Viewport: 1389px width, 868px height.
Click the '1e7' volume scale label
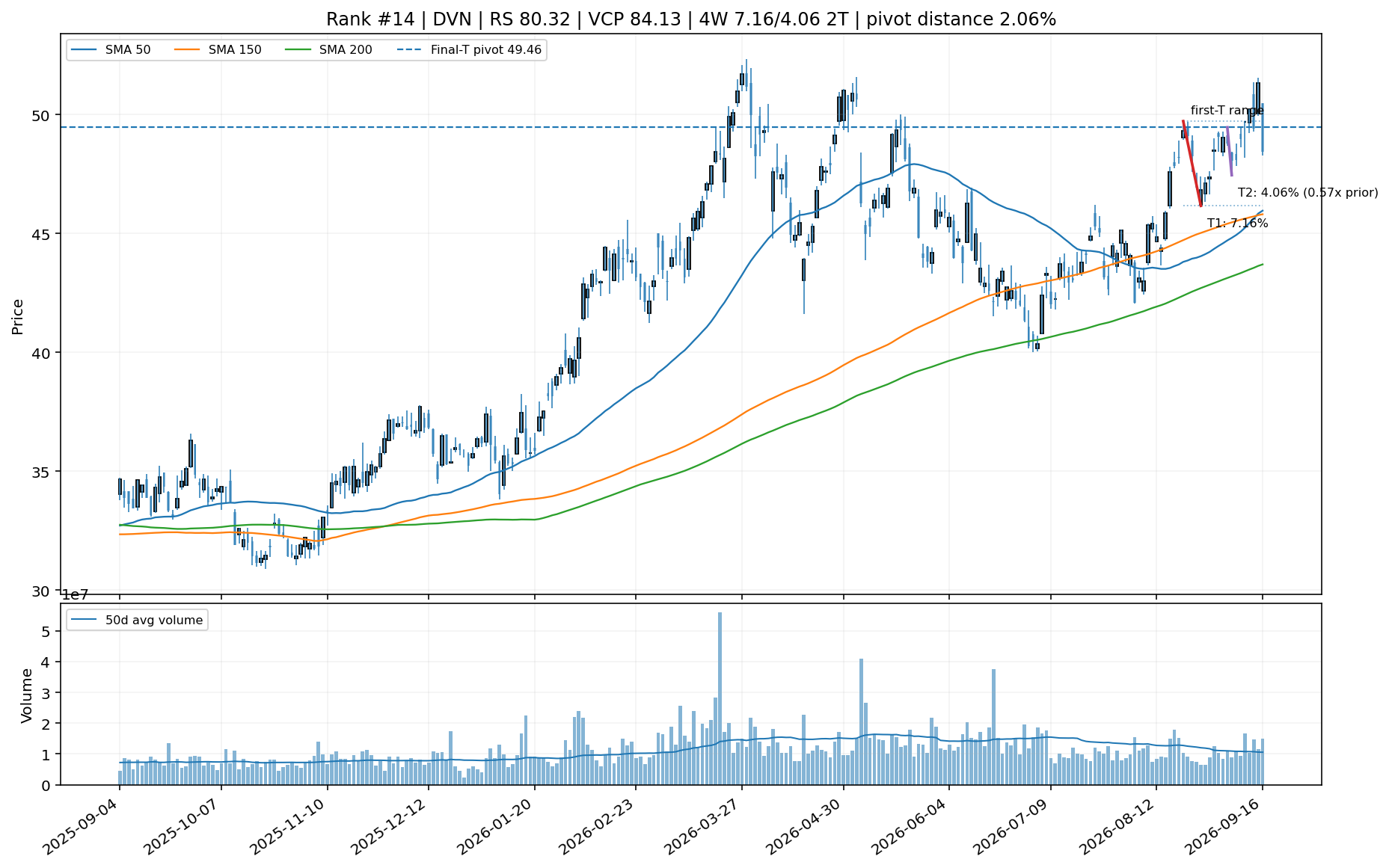coord(75,595)
